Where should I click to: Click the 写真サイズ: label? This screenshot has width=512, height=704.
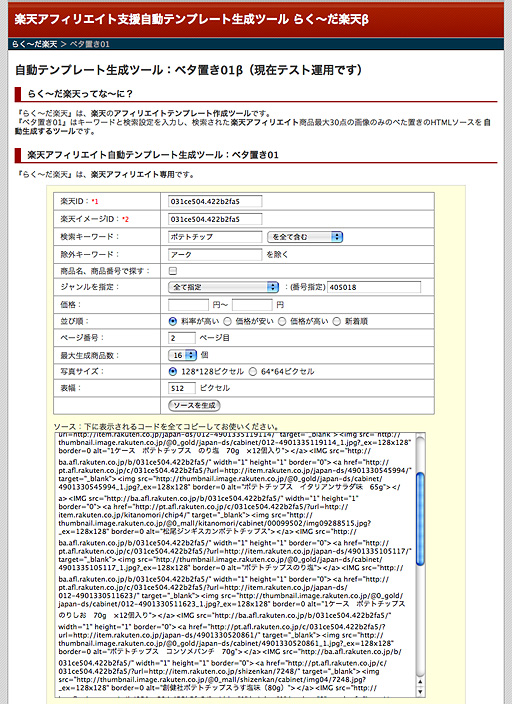pos(82,372)
